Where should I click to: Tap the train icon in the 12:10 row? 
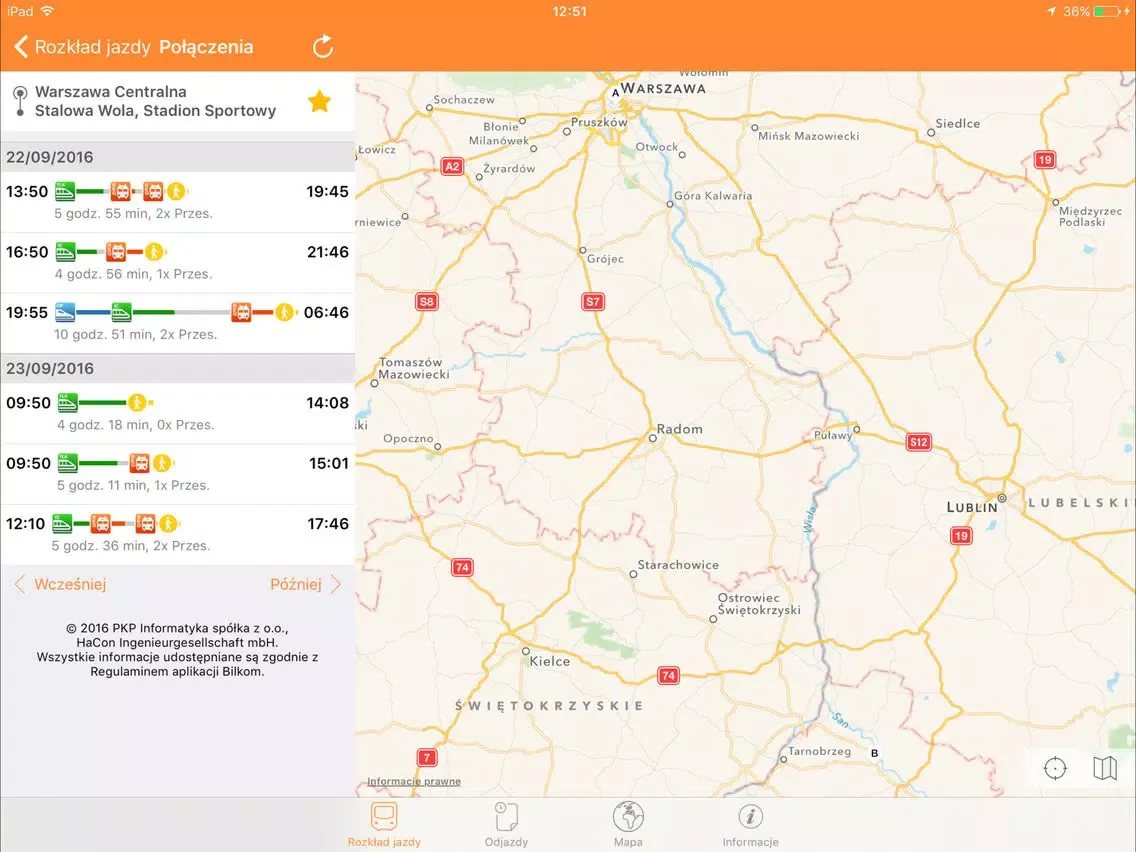[x=62, y=523]
